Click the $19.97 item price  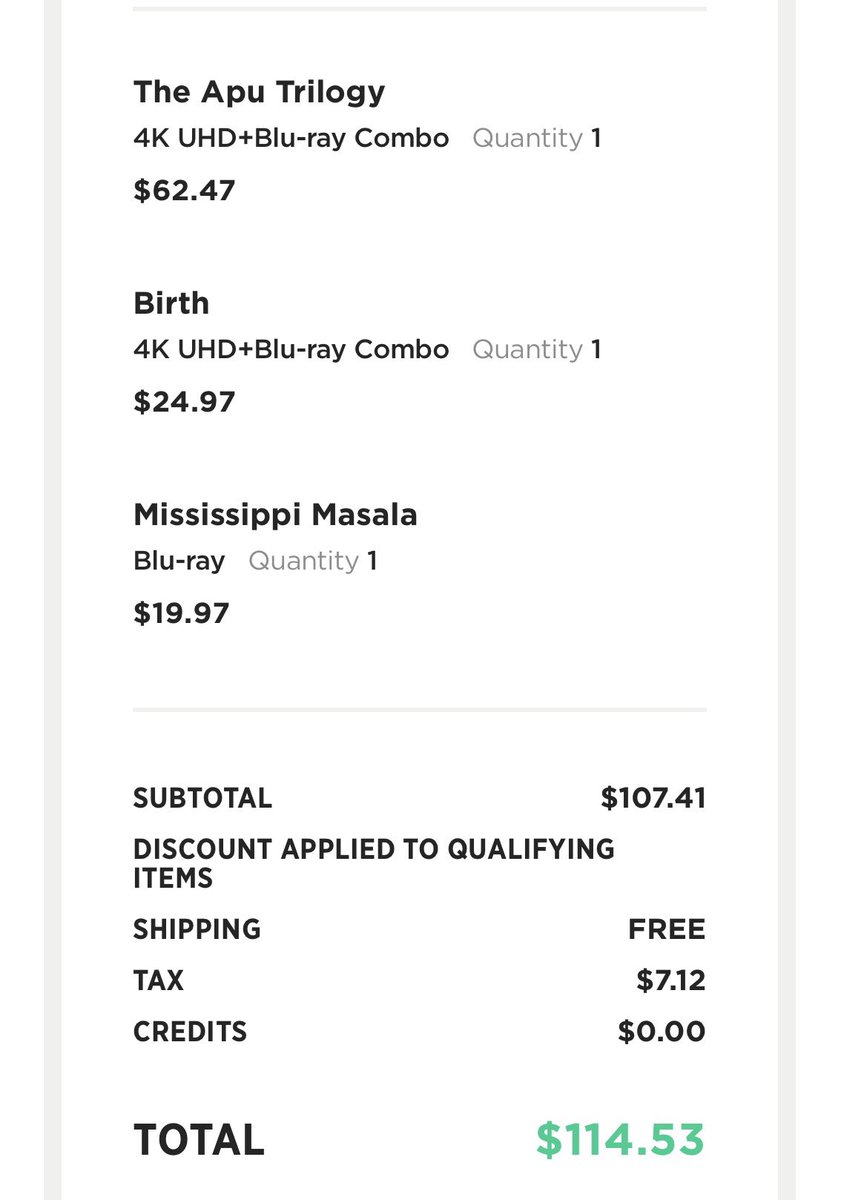[181, 613]
